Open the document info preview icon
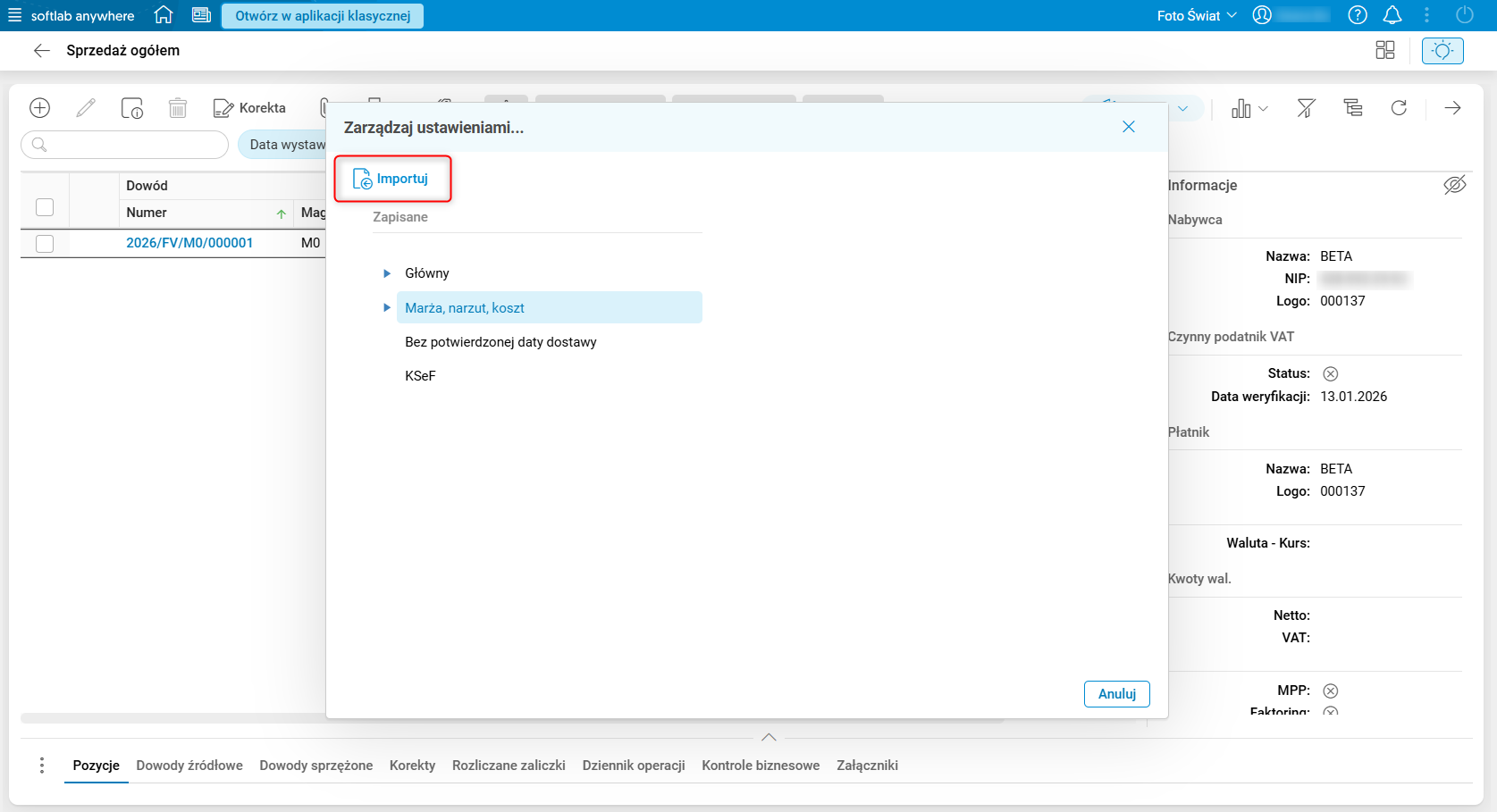This screenshot has height=812, width=1497. [131, 108]
